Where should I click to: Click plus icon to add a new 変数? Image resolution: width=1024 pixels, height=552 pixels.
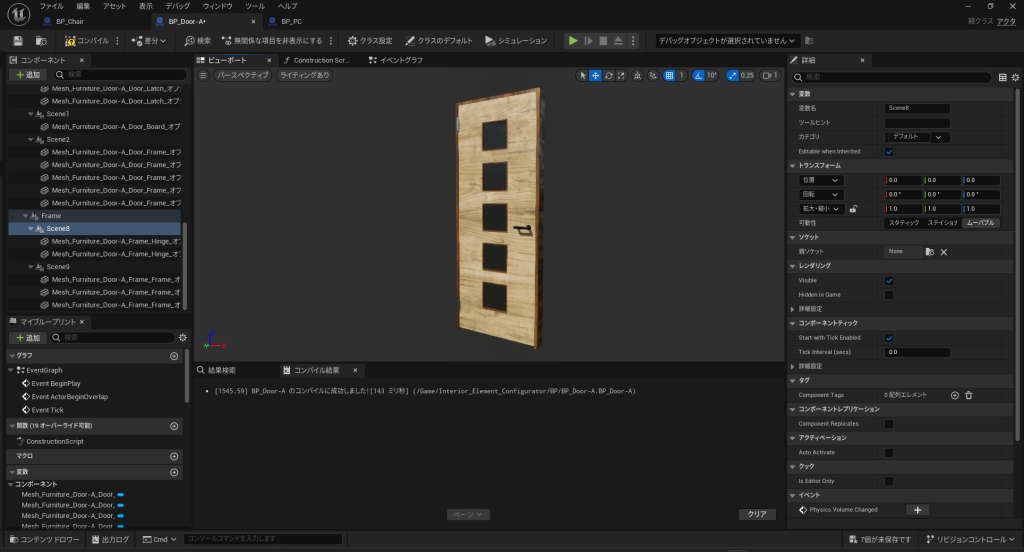[174, 472]
